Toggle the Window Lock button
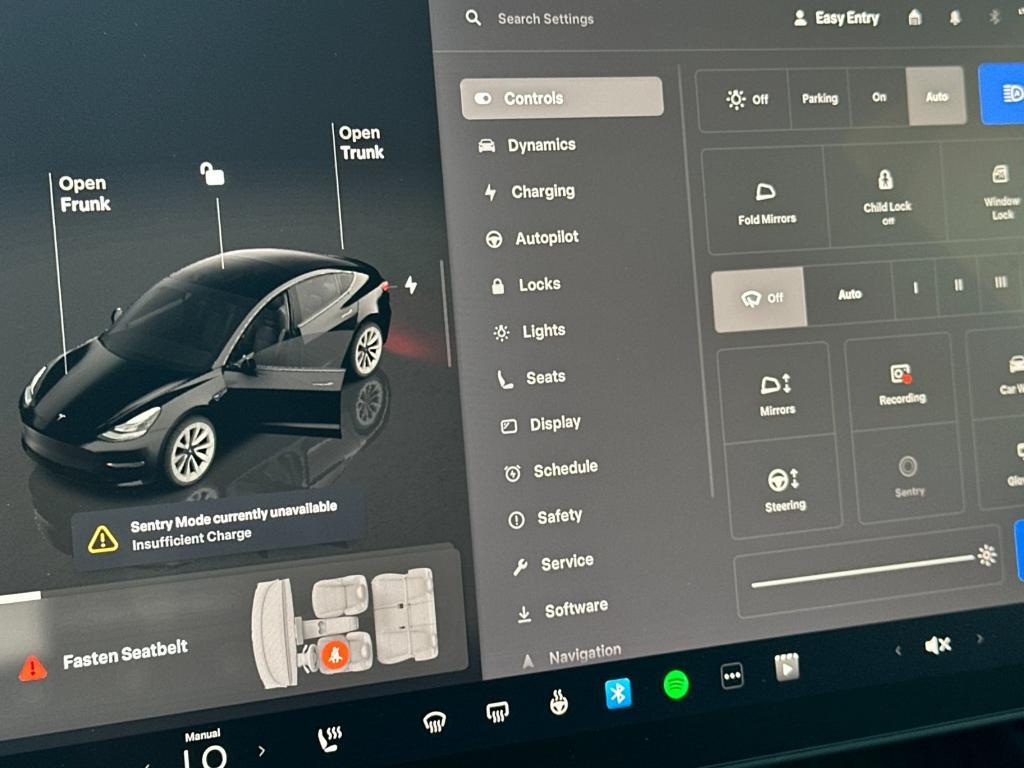This screenshot has height=768, width=1024. pos(1000,191)
